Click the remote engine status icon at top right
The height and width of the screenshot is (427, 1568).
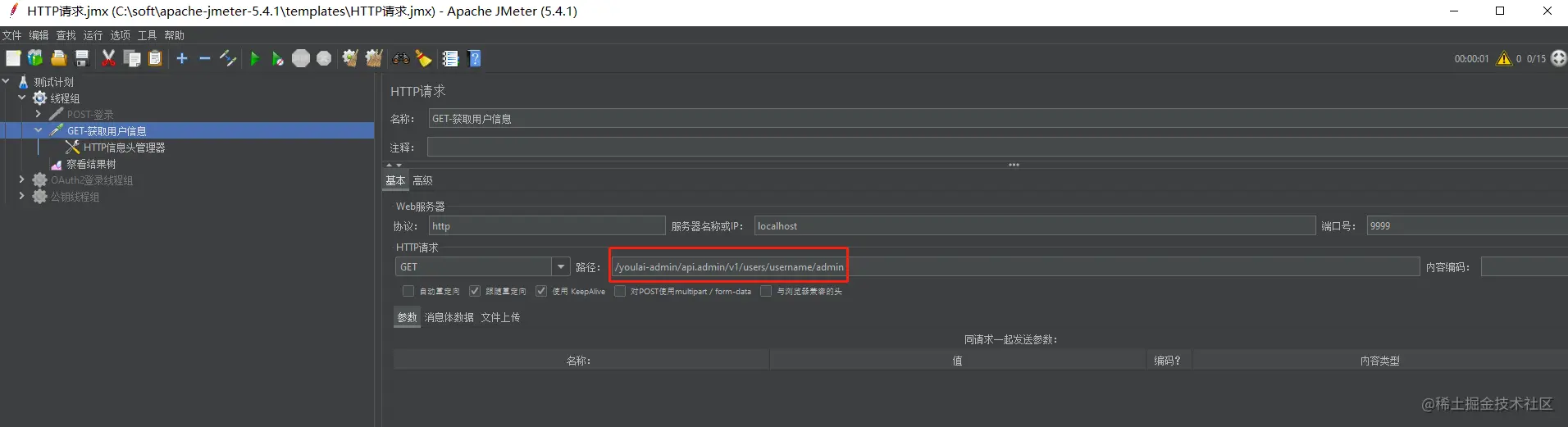[1559, 58]
